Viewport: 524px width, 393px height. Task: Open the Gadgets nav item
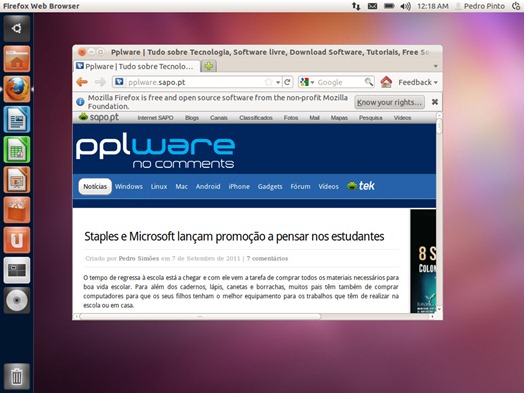click(270, 186)
